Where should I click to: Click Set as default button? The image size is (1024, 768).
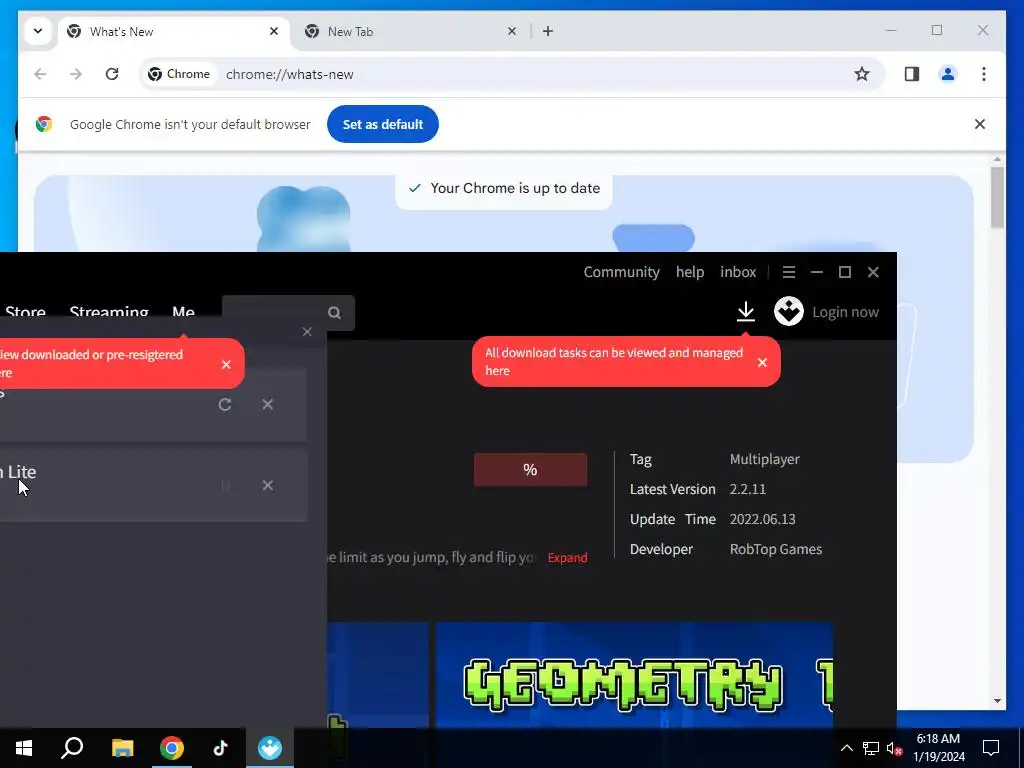tap(383, 124)
